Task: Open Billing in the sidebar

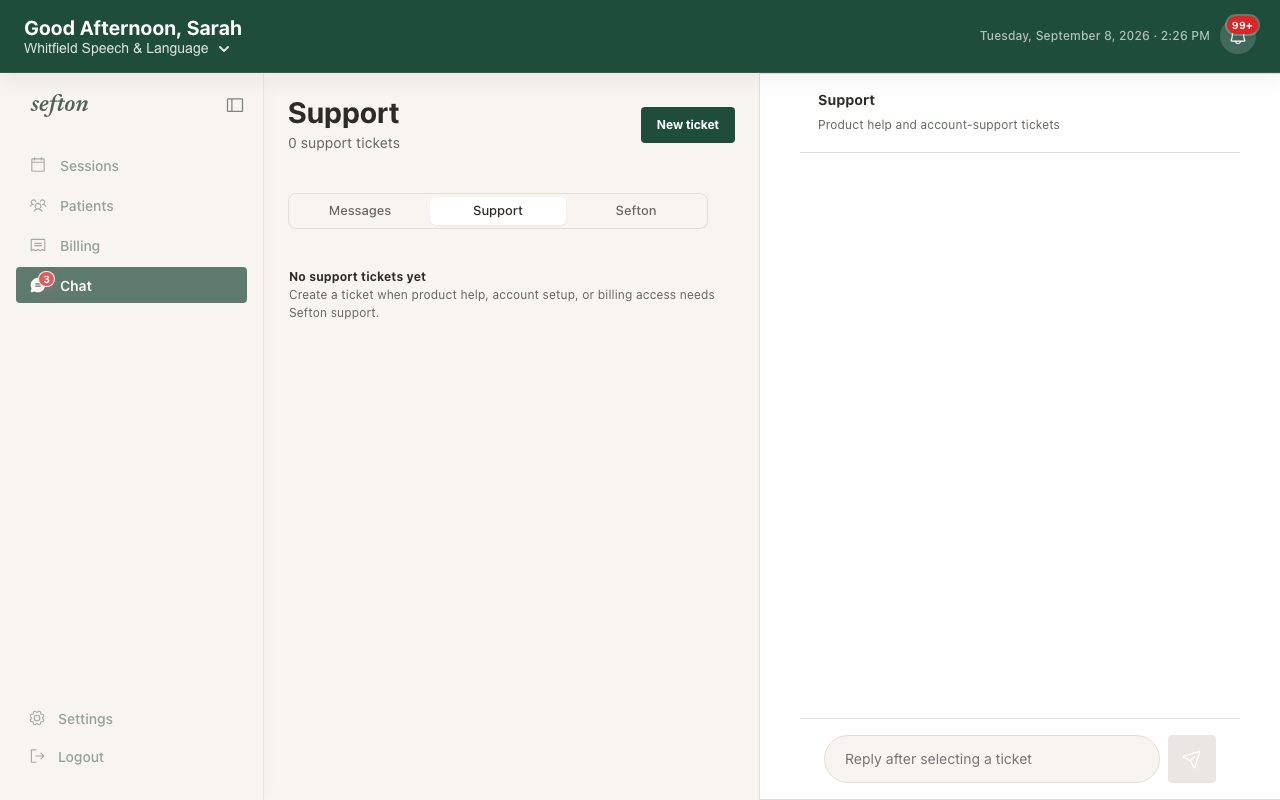Action: (x=131, y=246)
